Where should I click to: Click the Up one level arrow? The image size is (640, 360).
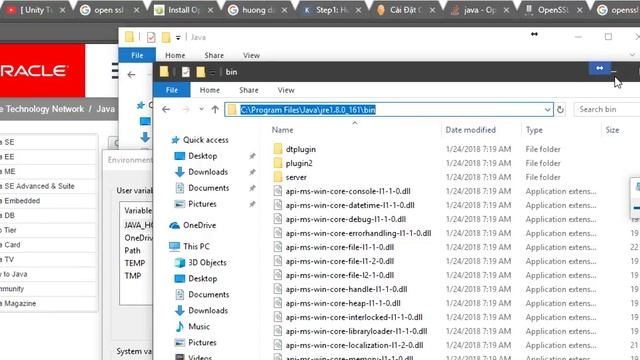(x=215, y=109)
